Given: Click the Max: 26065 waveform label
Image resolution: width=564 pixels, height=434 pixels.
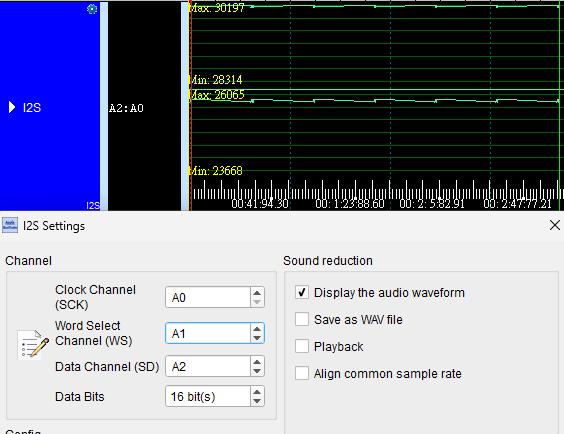Looking at the screenshot, I should pos(217,95).
